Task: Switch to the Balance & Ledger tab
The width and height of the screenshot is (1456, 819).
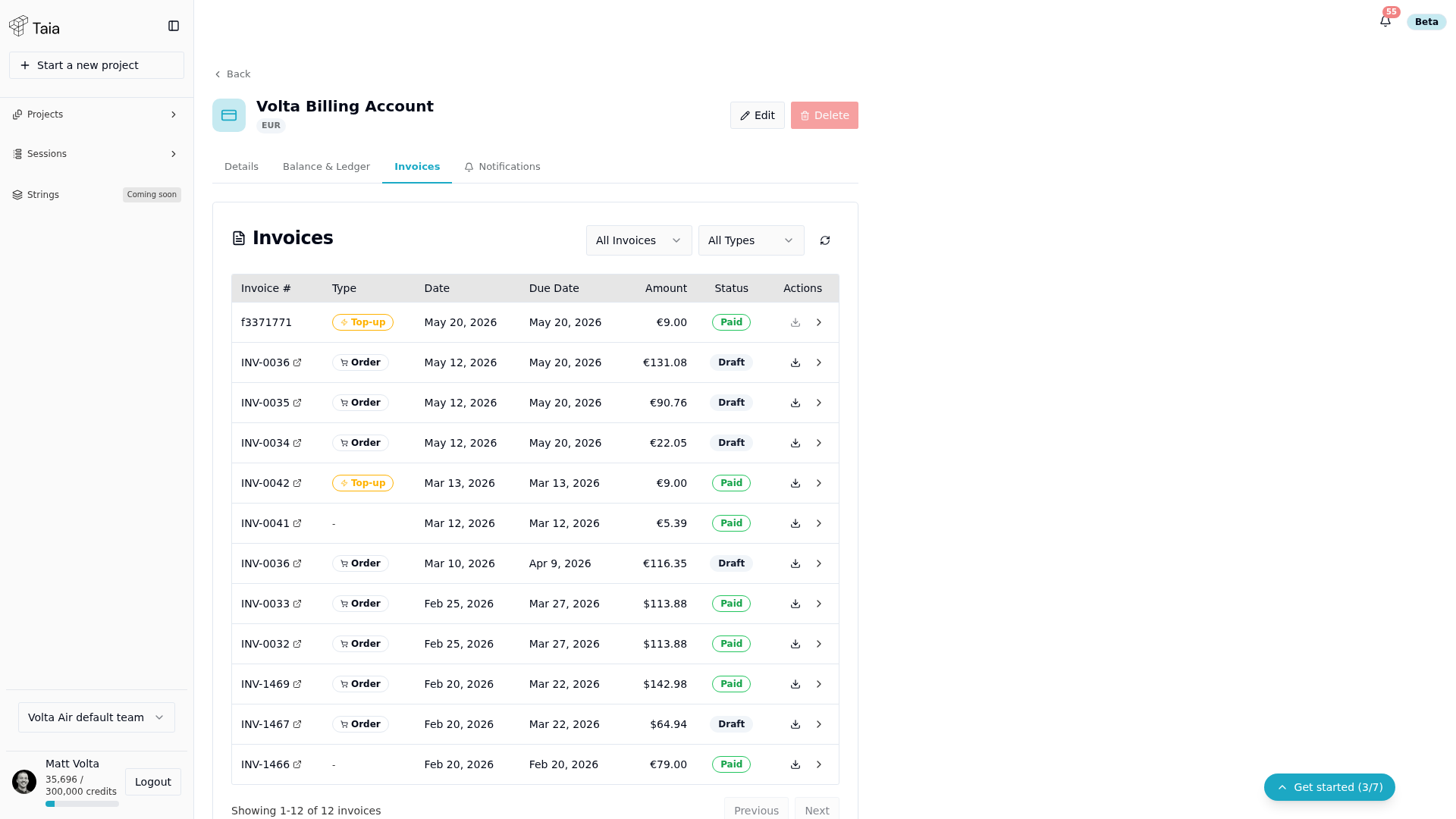Action: point(326,167)
